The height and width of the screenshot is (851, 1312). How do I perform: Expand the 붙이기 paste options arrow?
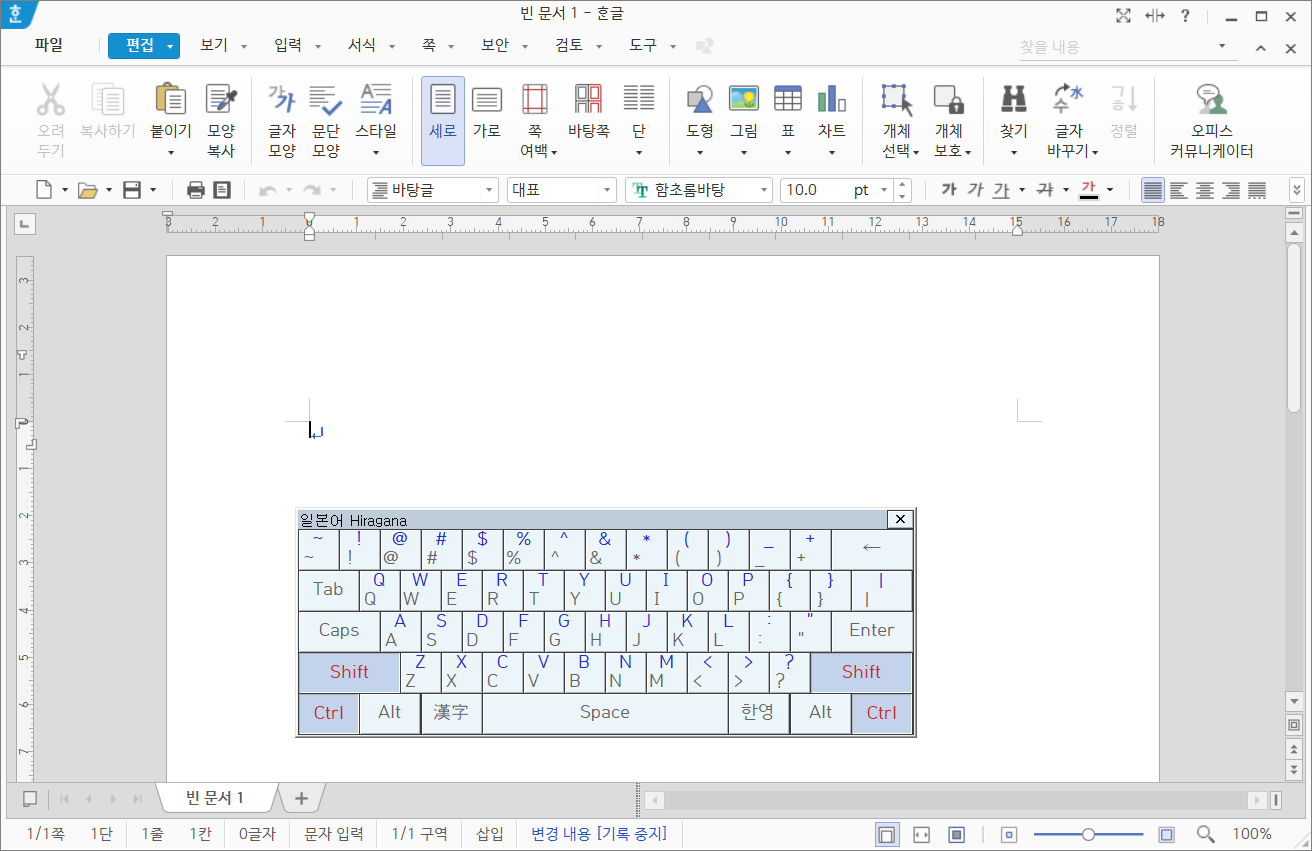pyautogui.click(x=171, y=152)
